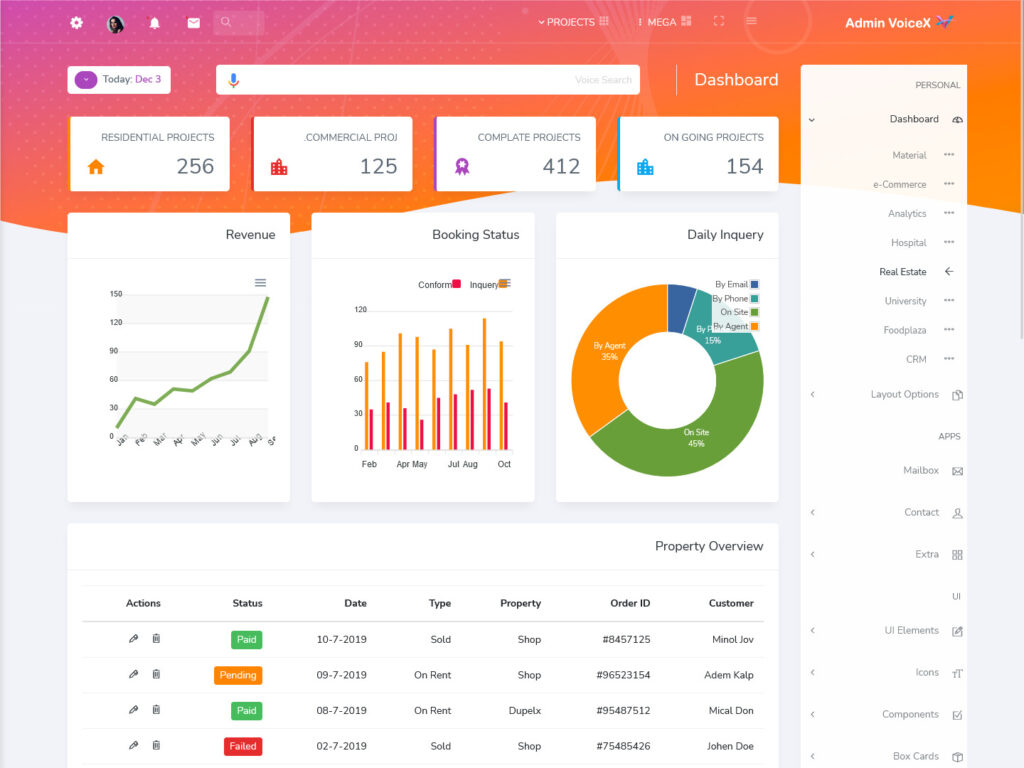Toggle By Phone legend entry
The width and height of the screenshot is (1024, 768).
tap(735, 298)
